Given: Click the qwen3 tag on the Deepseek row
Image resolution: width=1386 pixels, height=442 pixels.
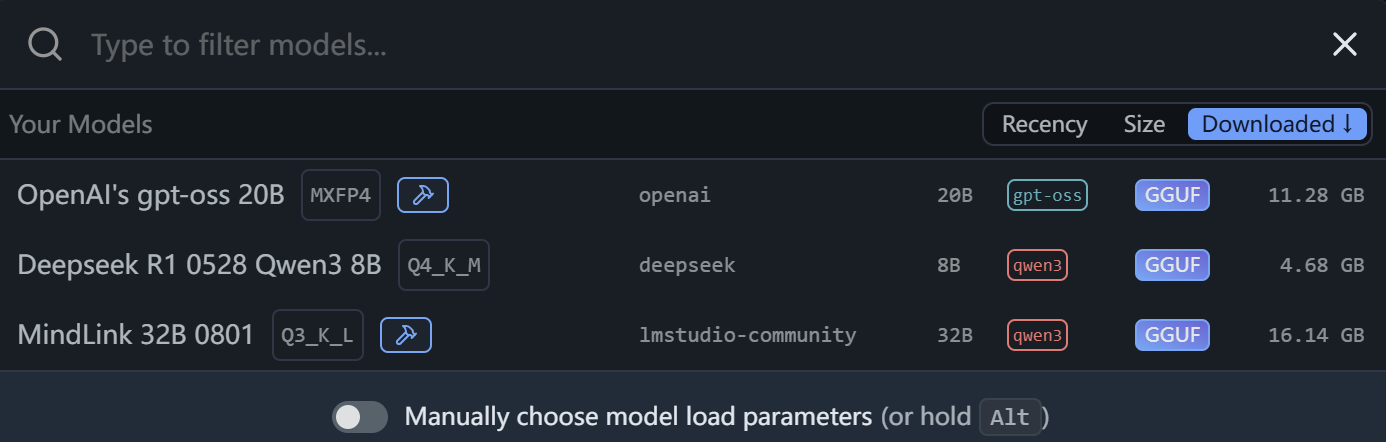Looking at the screenshot, I should [x=1037, y=265].
